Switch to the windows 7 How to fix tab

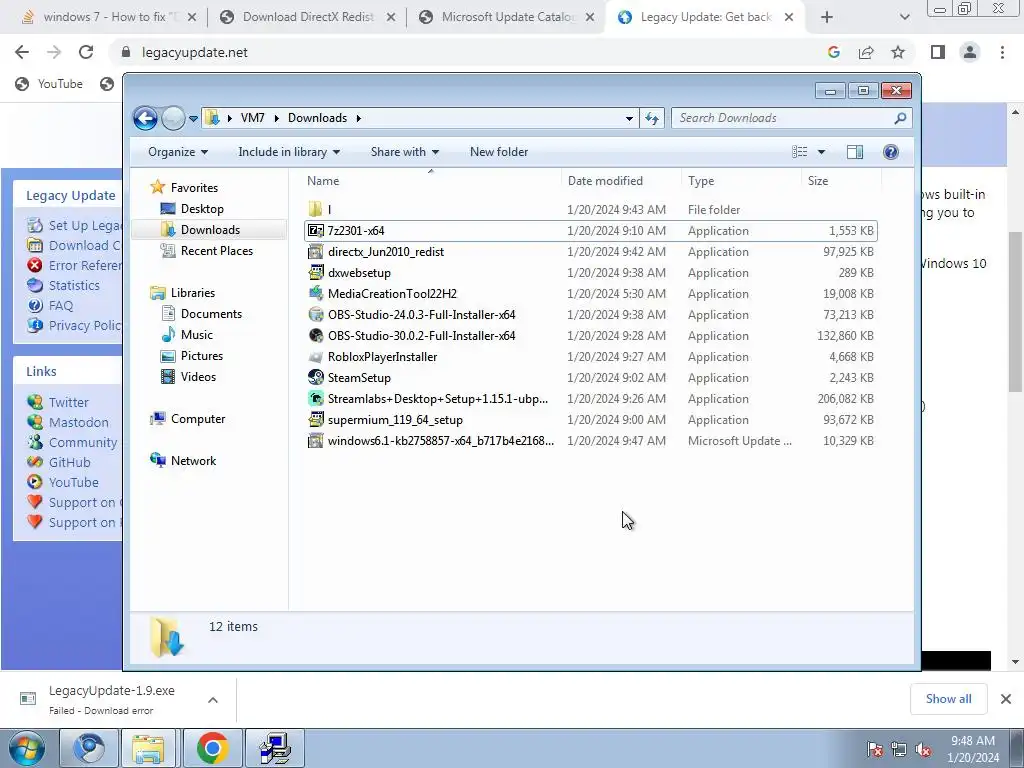[110, 17]
